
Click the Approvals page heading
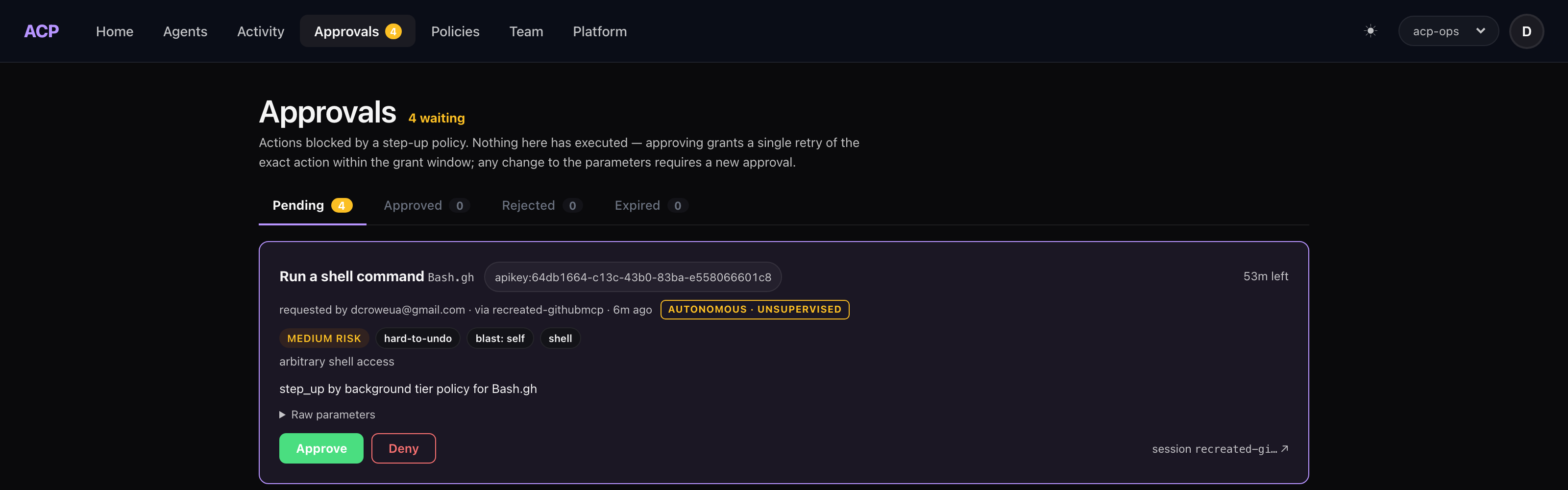[x=327, y=112]
